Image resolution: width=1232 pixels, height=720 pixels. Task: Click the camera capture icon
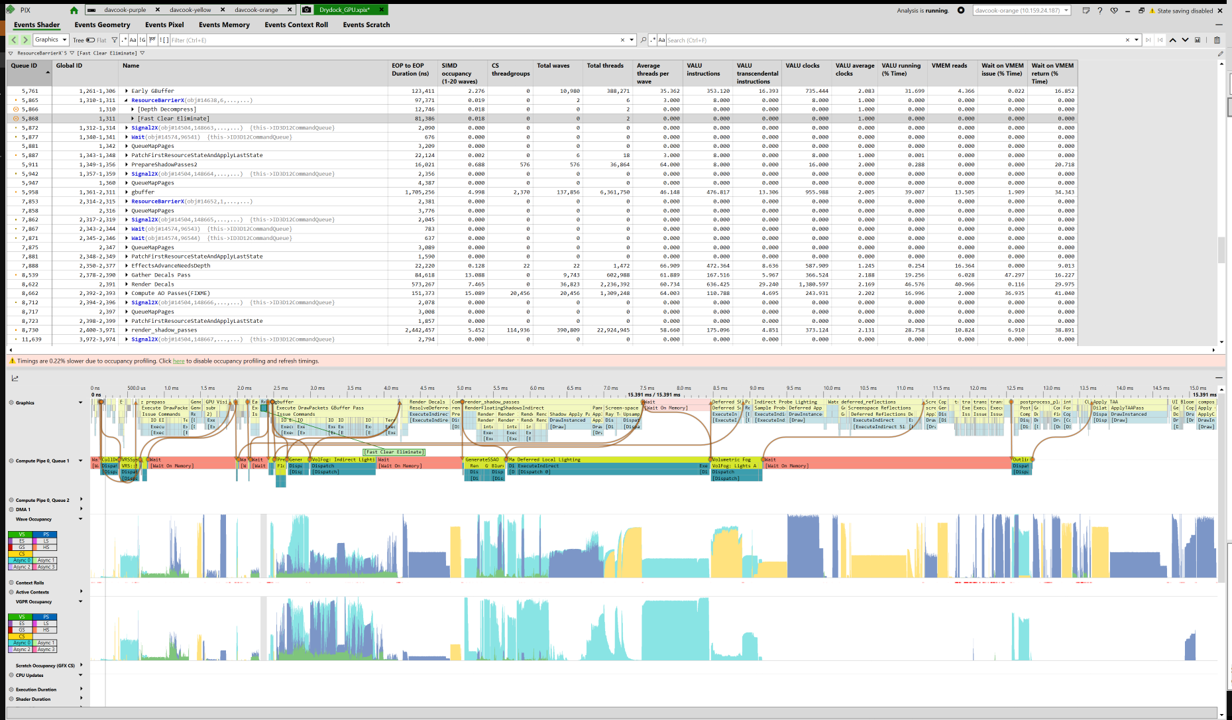306,10
